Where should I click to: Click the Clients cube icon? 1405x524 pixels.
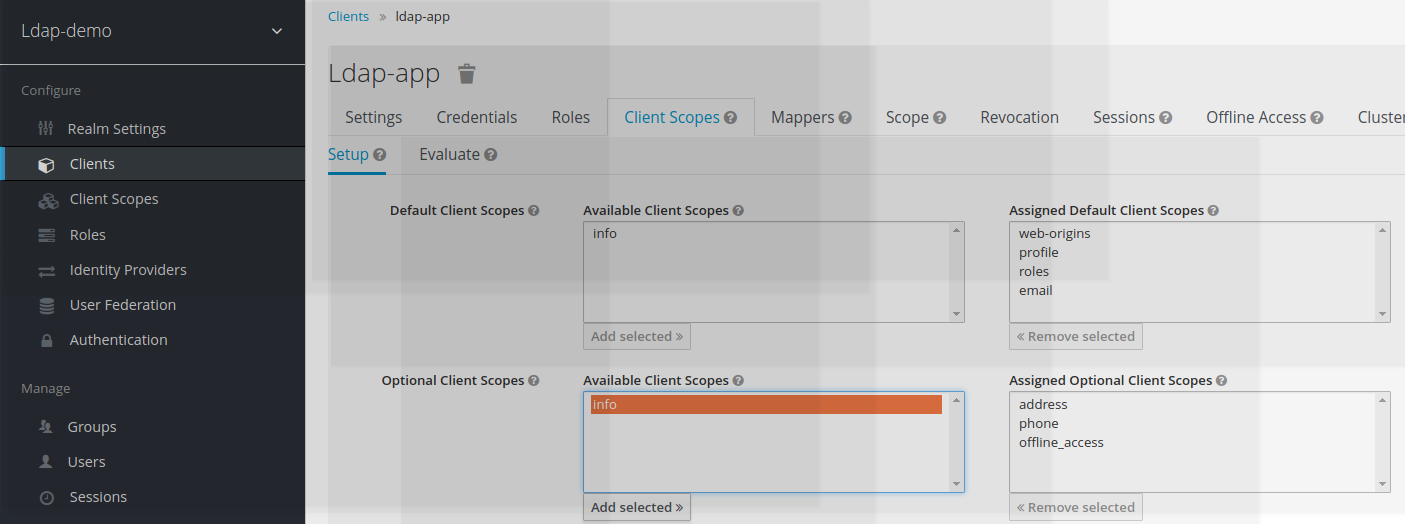(x=46, y=165)
